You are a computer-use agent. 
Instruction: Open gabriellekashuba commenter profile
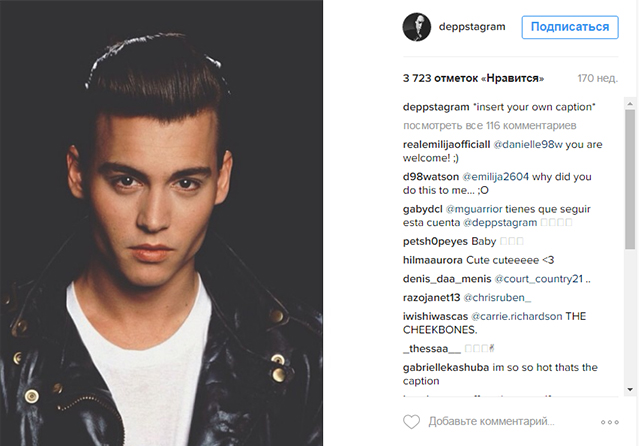coord(446,368)
